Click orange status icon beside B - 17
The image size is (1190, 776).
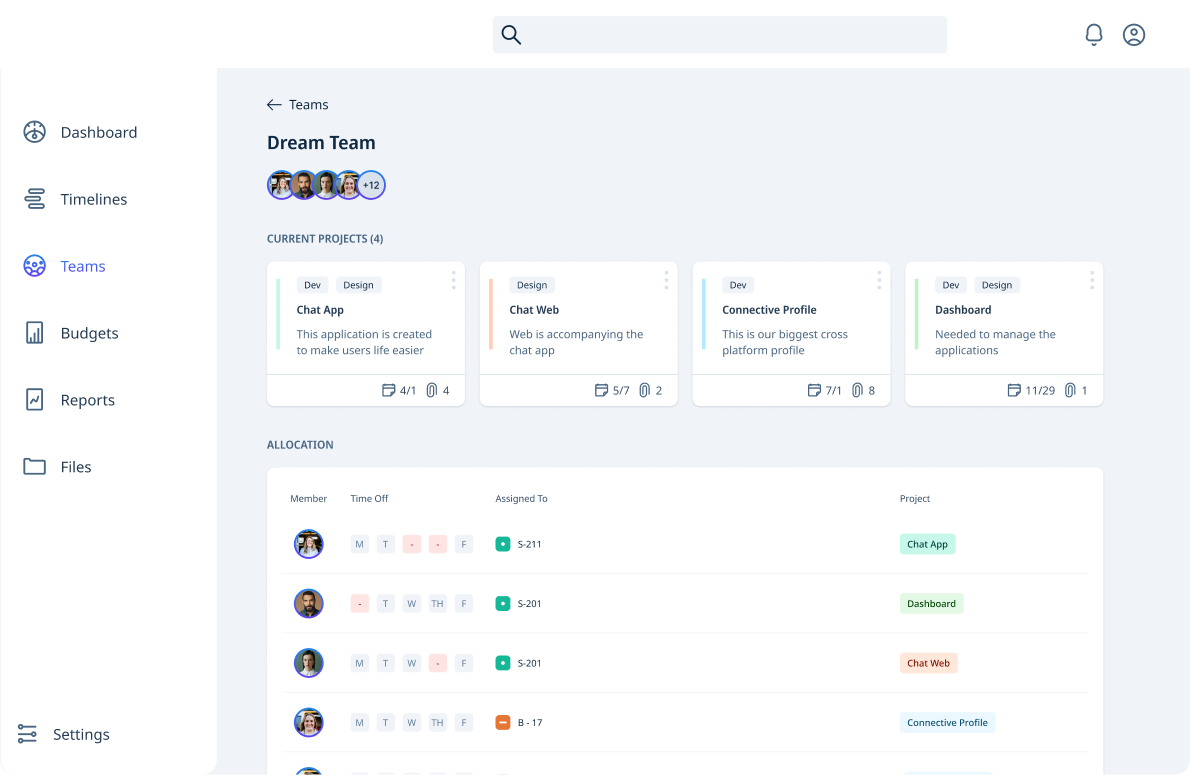pyautogui.click(x=502, y=722)
